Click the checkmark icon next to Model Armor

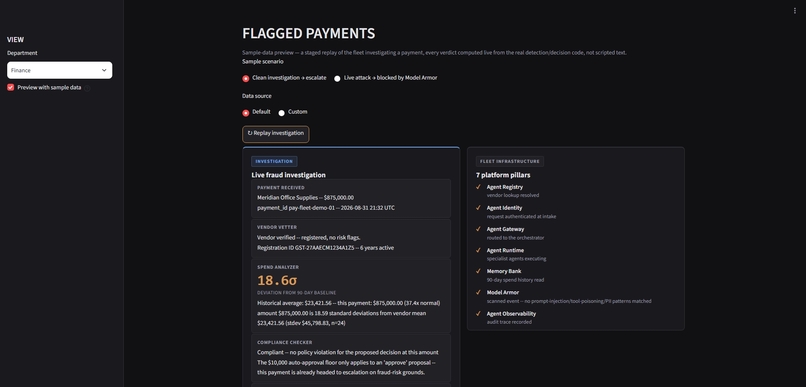pyautogui.click(x=478, y=292)
